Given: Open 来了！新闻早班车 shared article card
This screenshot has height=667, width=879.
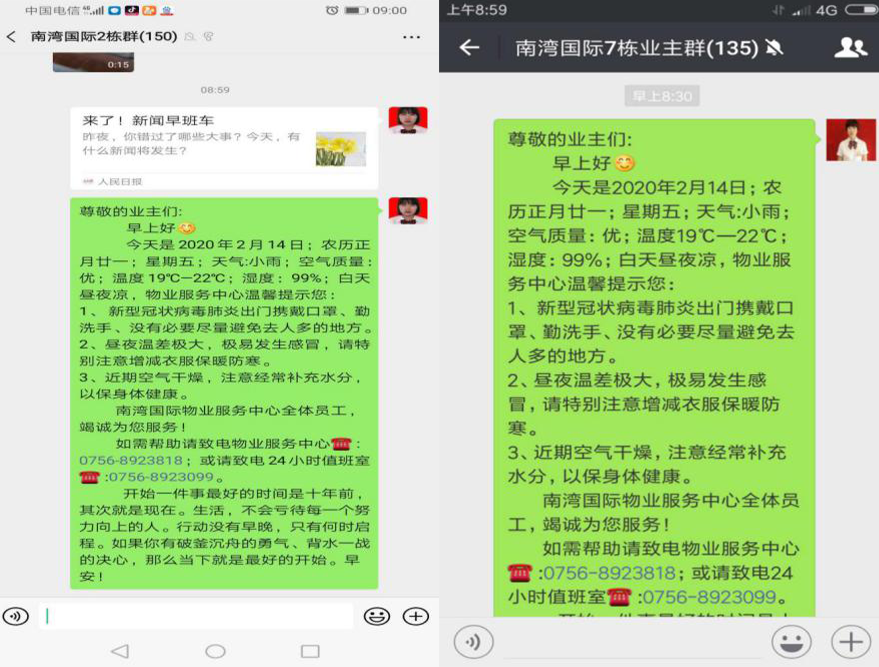Looking at the screenshot, I should 224,148.
